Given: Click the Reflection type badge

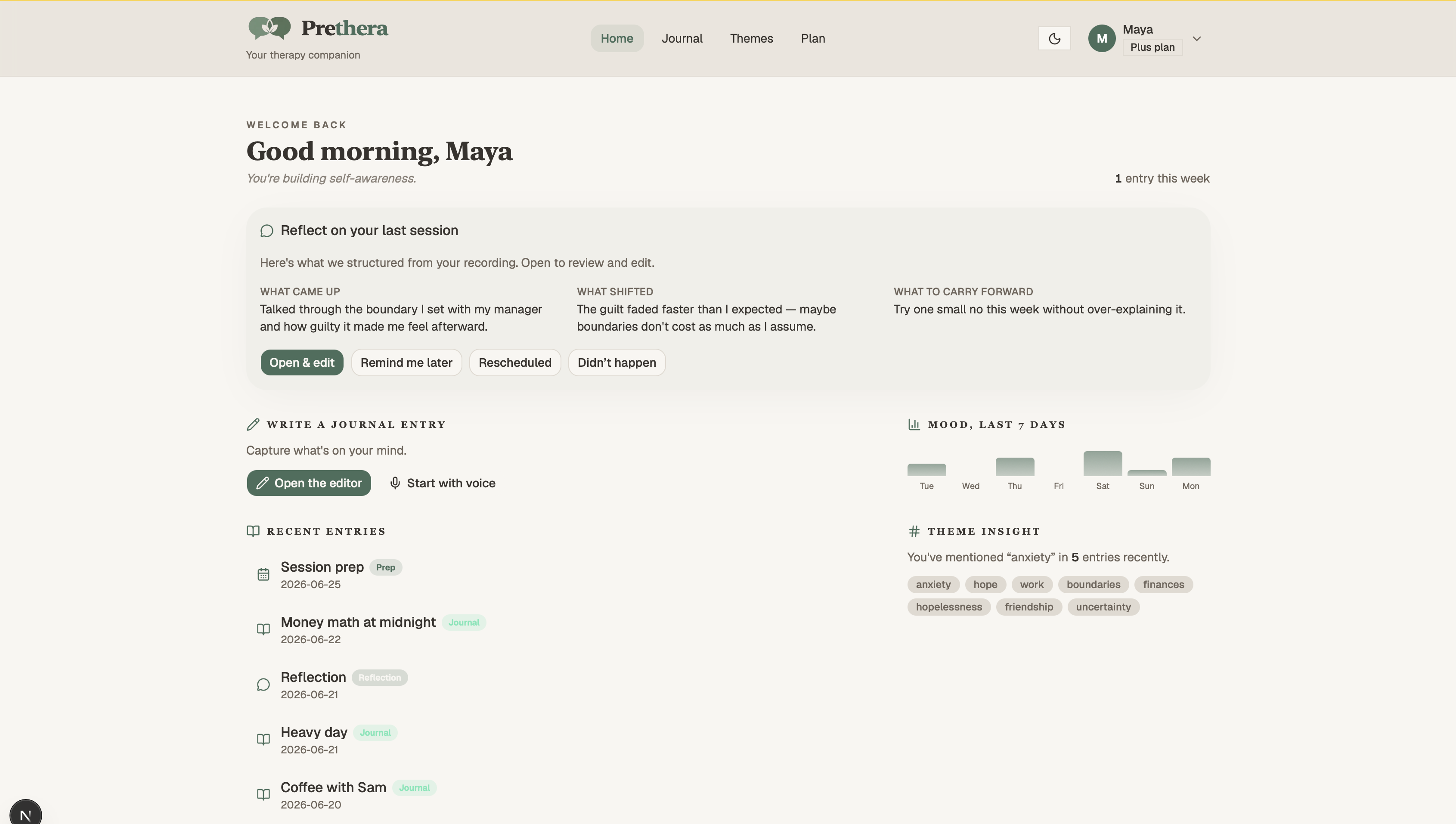Looking at the screenshot, I should pyautogui.click(x=379, y=678).
